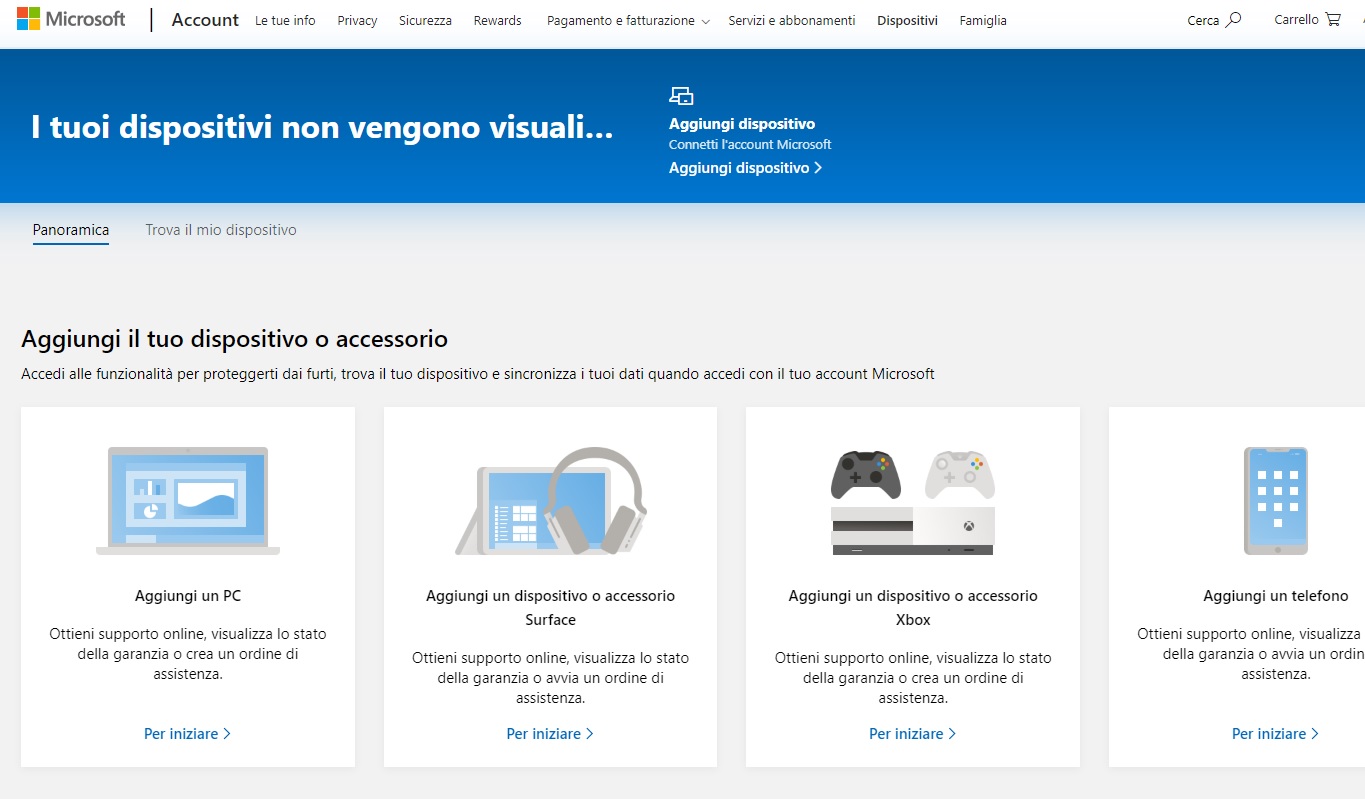Go to the Famiglia page
Image resolution: width=1365 pixels, height=799 pixels.
983,20
